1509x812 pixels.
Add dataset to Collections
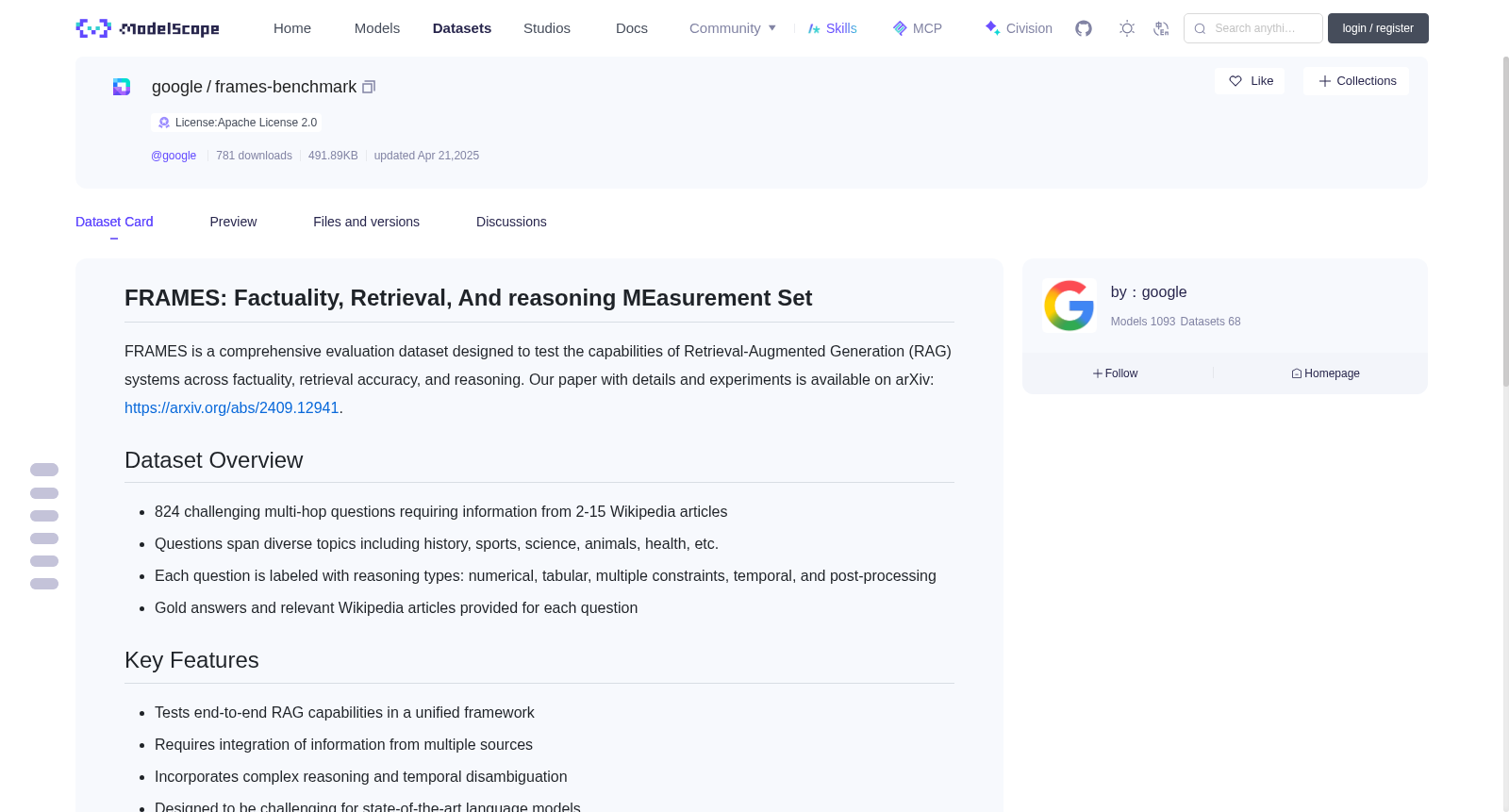point(1356,81)
